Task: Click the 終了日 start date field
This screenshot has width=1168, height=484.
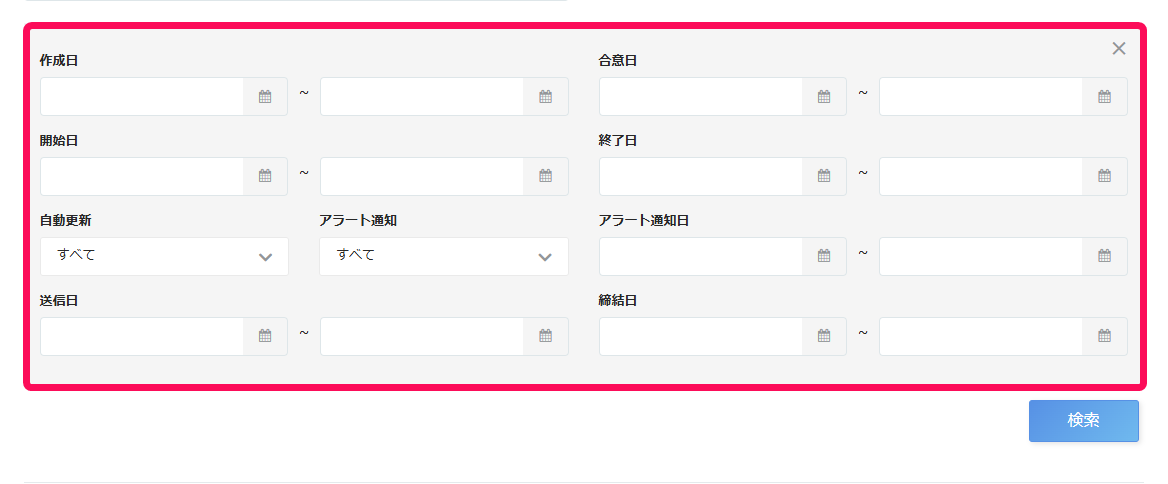Action: [701, 176]
